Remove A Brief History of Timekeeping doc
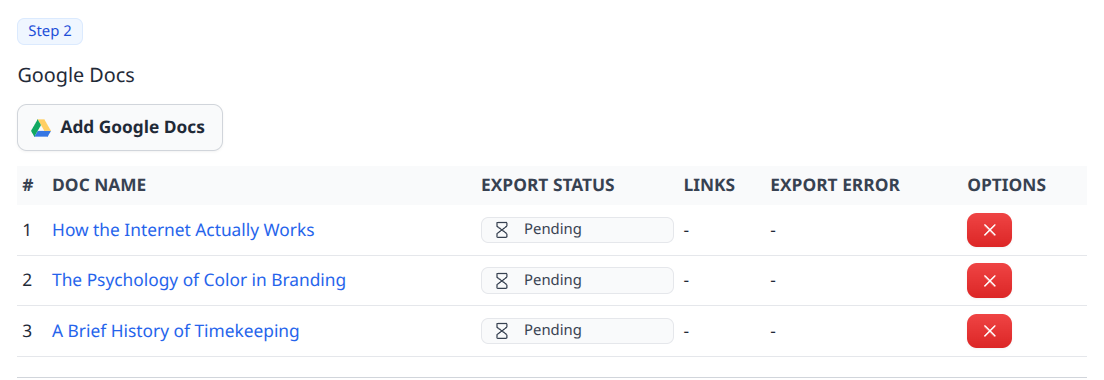This screenshot has width=1104, height=380. tap(989, 331)
